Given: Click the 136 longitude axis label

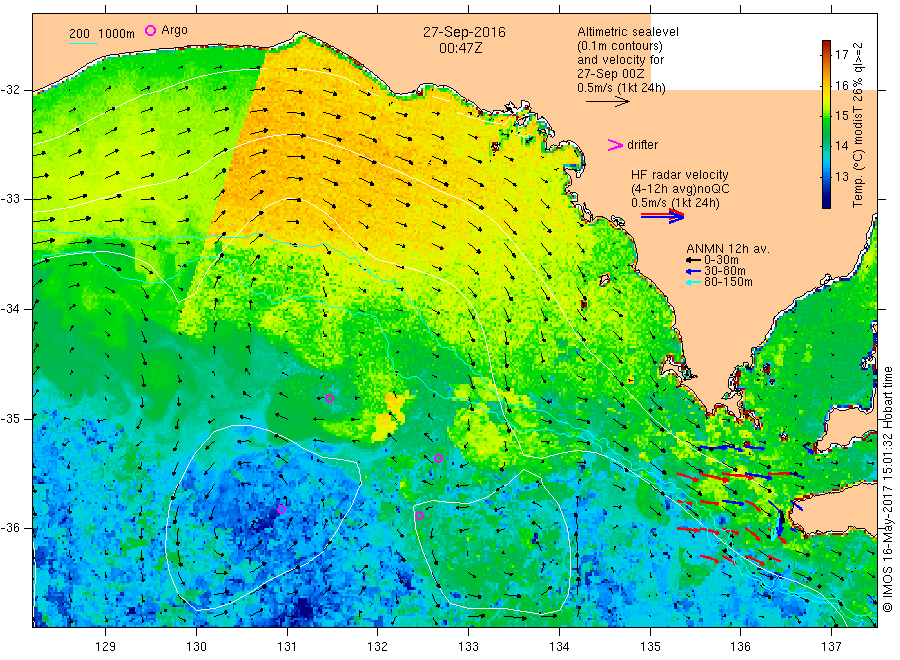Looking at the screenshot, I should pyautogui.click(x=740, y=647).
